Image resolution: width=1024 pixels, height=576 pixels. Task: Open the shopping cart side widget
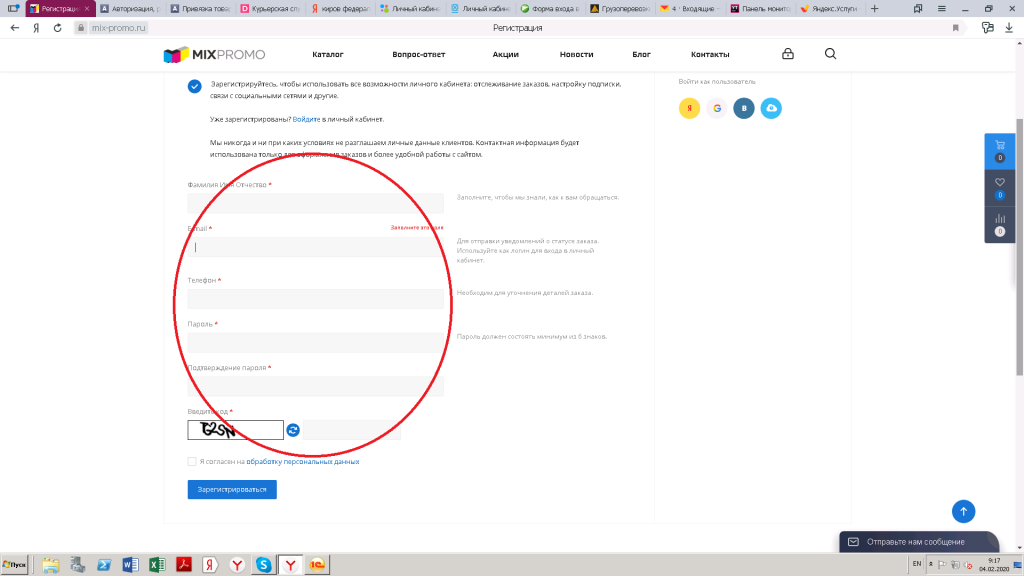point(999,150)
